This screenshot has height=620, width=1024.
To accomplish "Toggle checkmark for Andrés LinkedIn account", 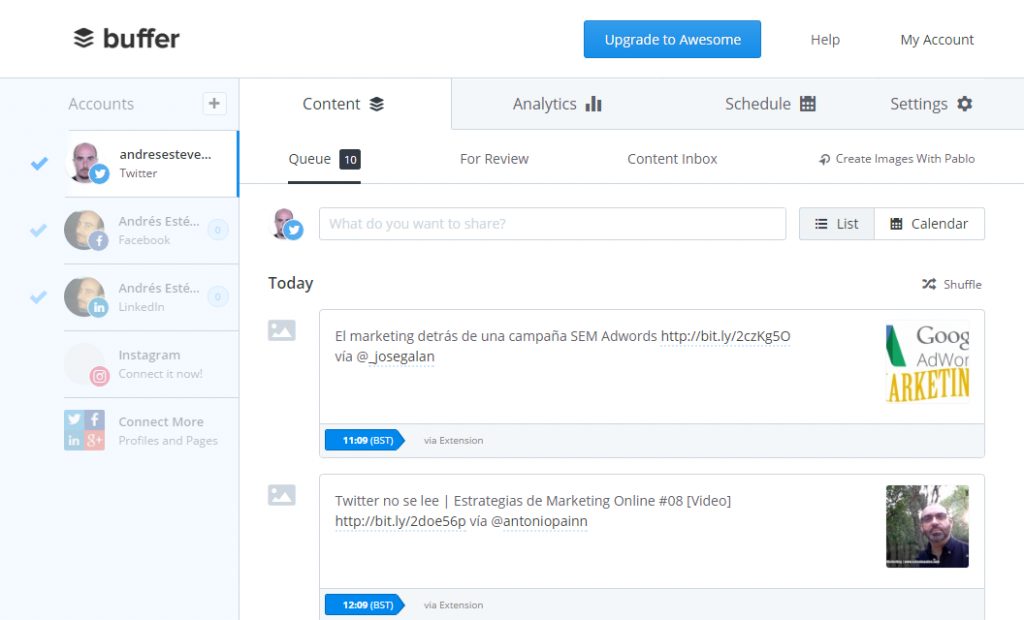I will (x=39, y=297).
